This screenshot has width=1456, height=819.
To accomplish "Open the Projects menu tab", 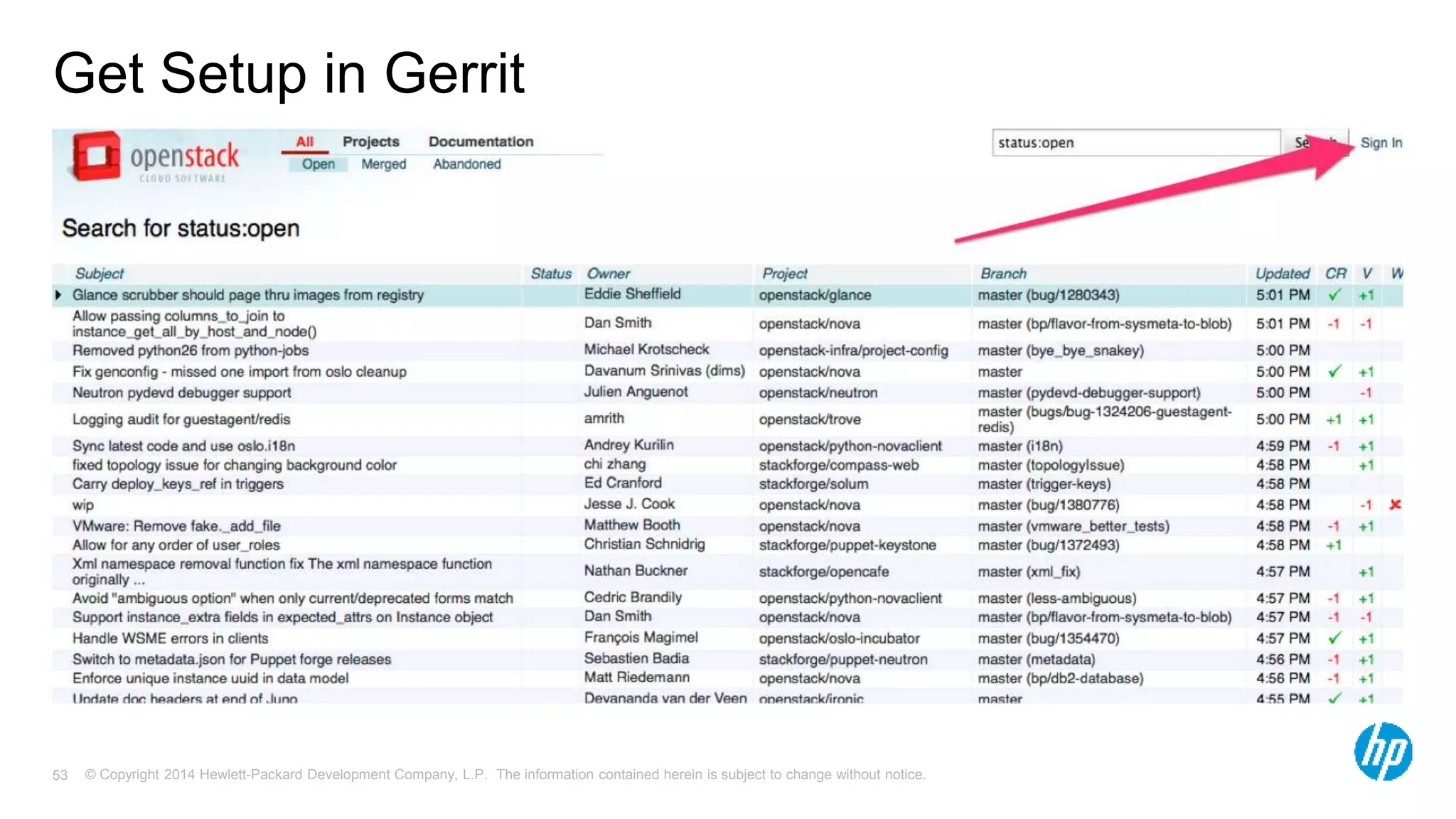I will (x=371, y=141).
